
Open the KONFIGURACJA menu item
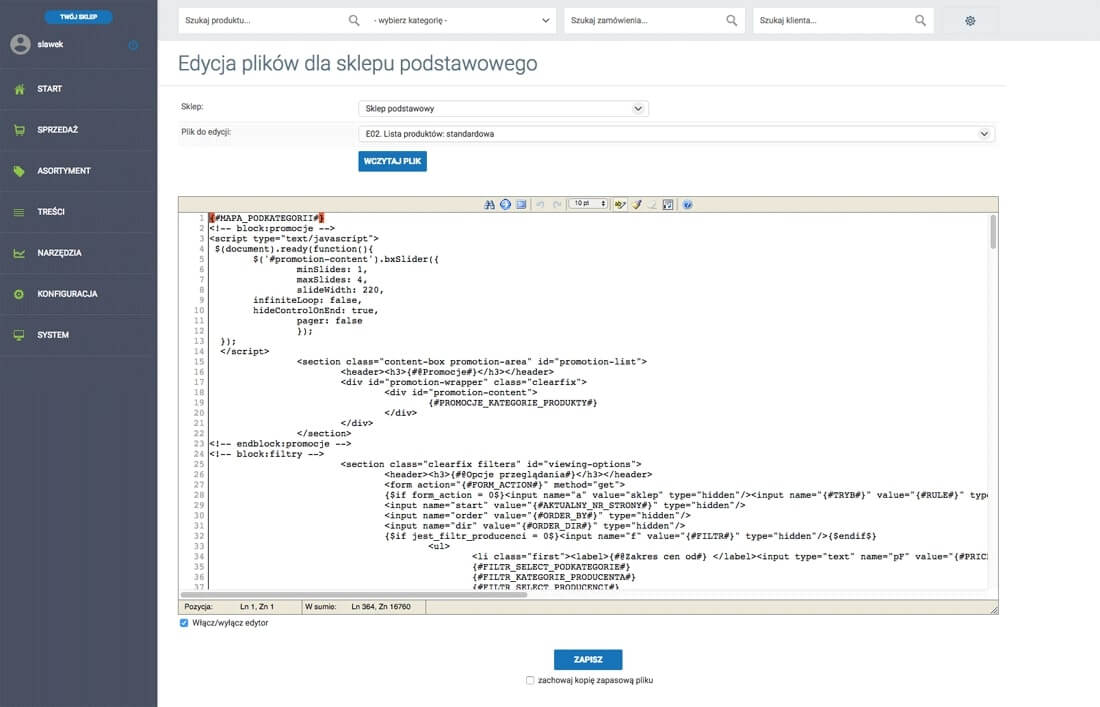79,294
